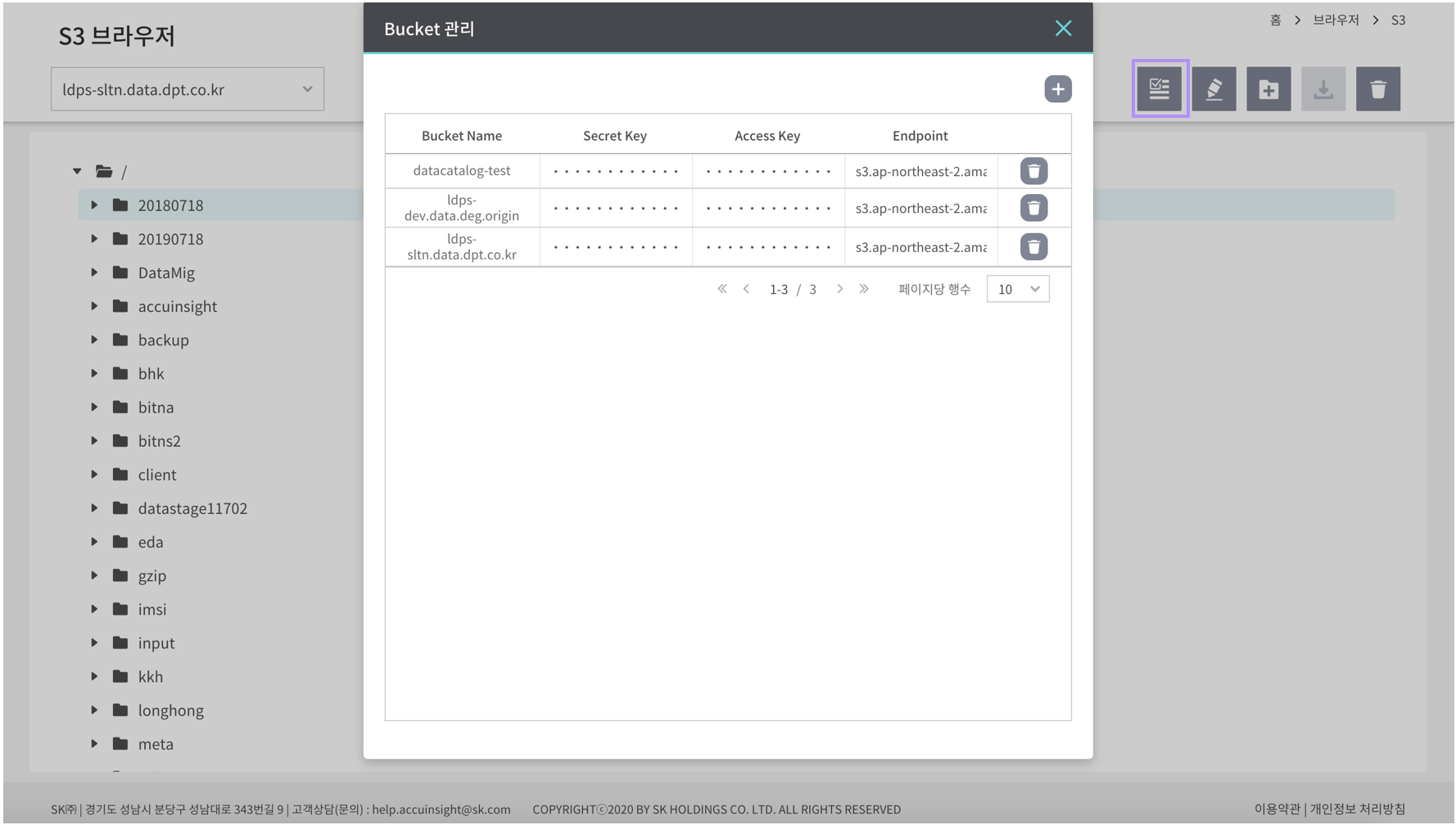
Task: Expand the bhk folder
Action: pos(94,372)
